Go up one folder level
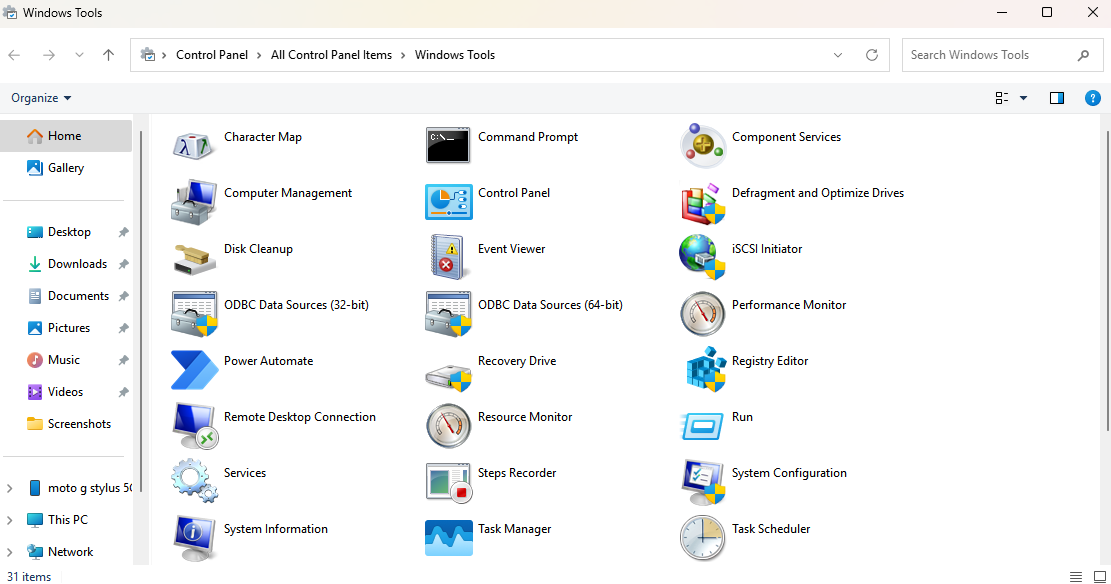This screenshot has width=1111, height=584. [108, 55]
